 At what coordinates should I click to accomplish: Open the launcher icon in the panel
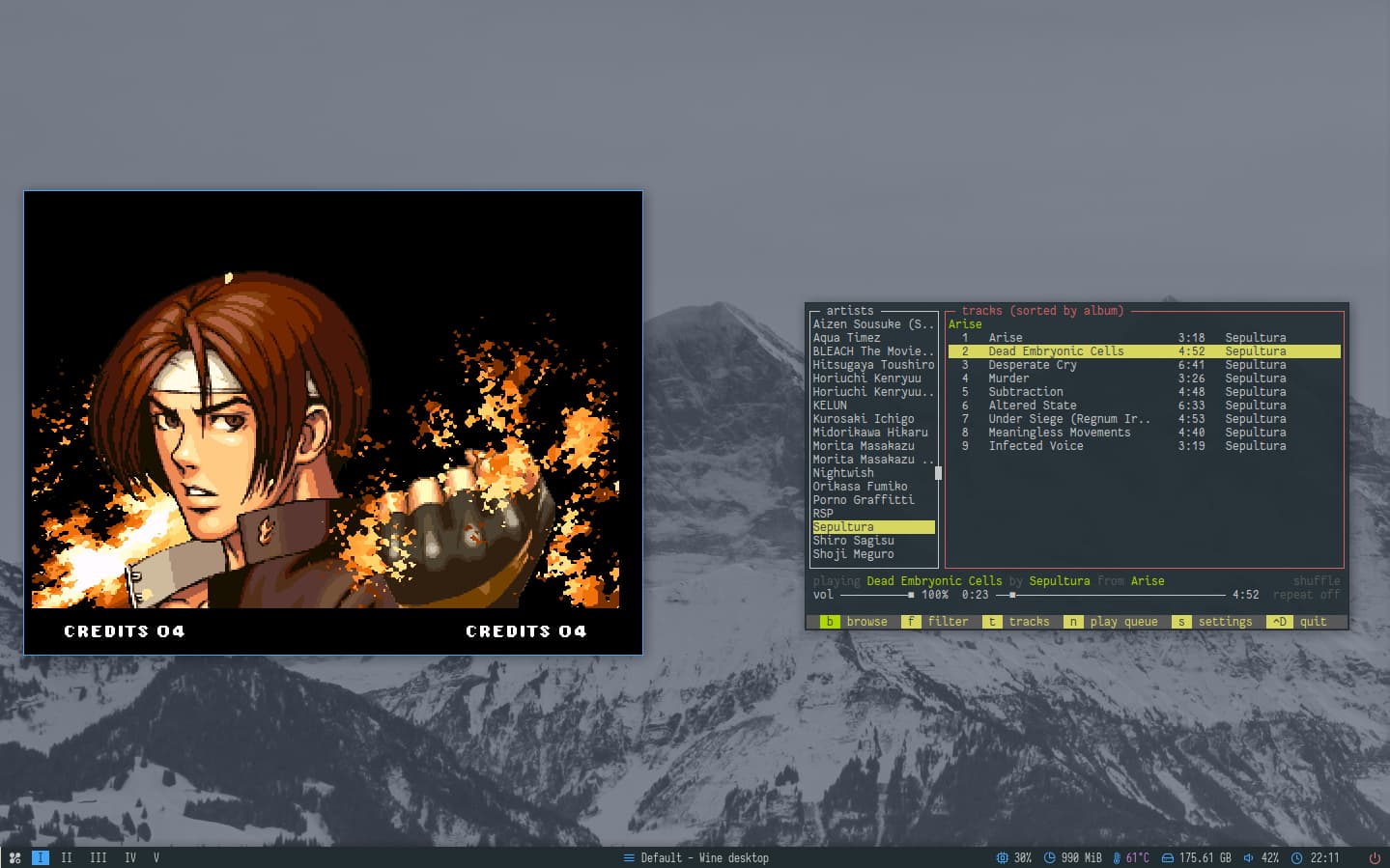[x=14, y=857]
